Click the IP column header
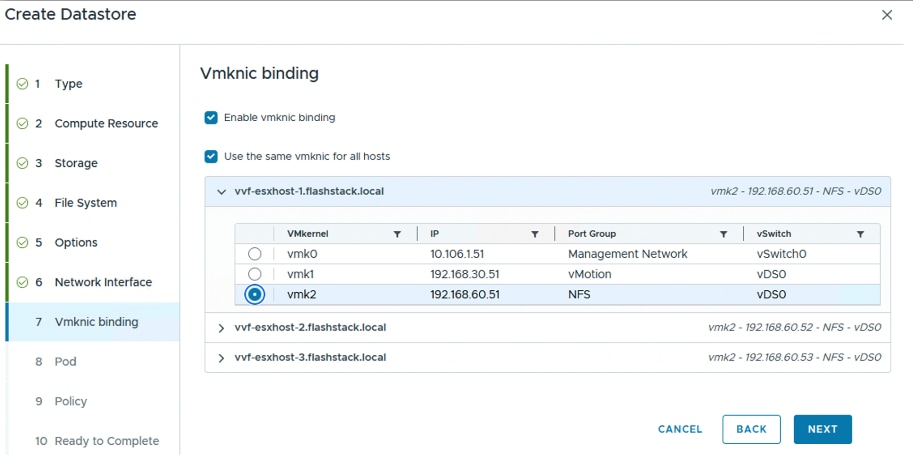This screenshot has height=467, width=913. coord(434,234)
